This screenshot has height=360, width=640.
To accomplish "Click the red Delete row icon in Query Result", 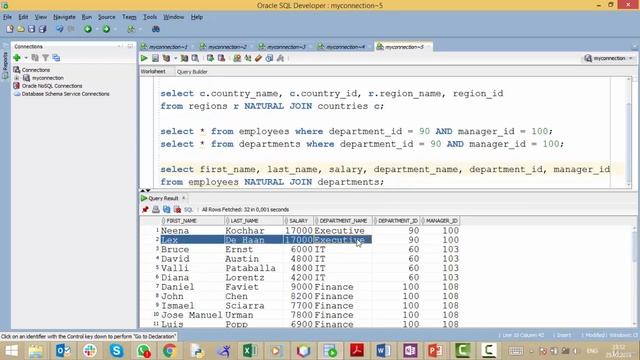I will point(177,209).
